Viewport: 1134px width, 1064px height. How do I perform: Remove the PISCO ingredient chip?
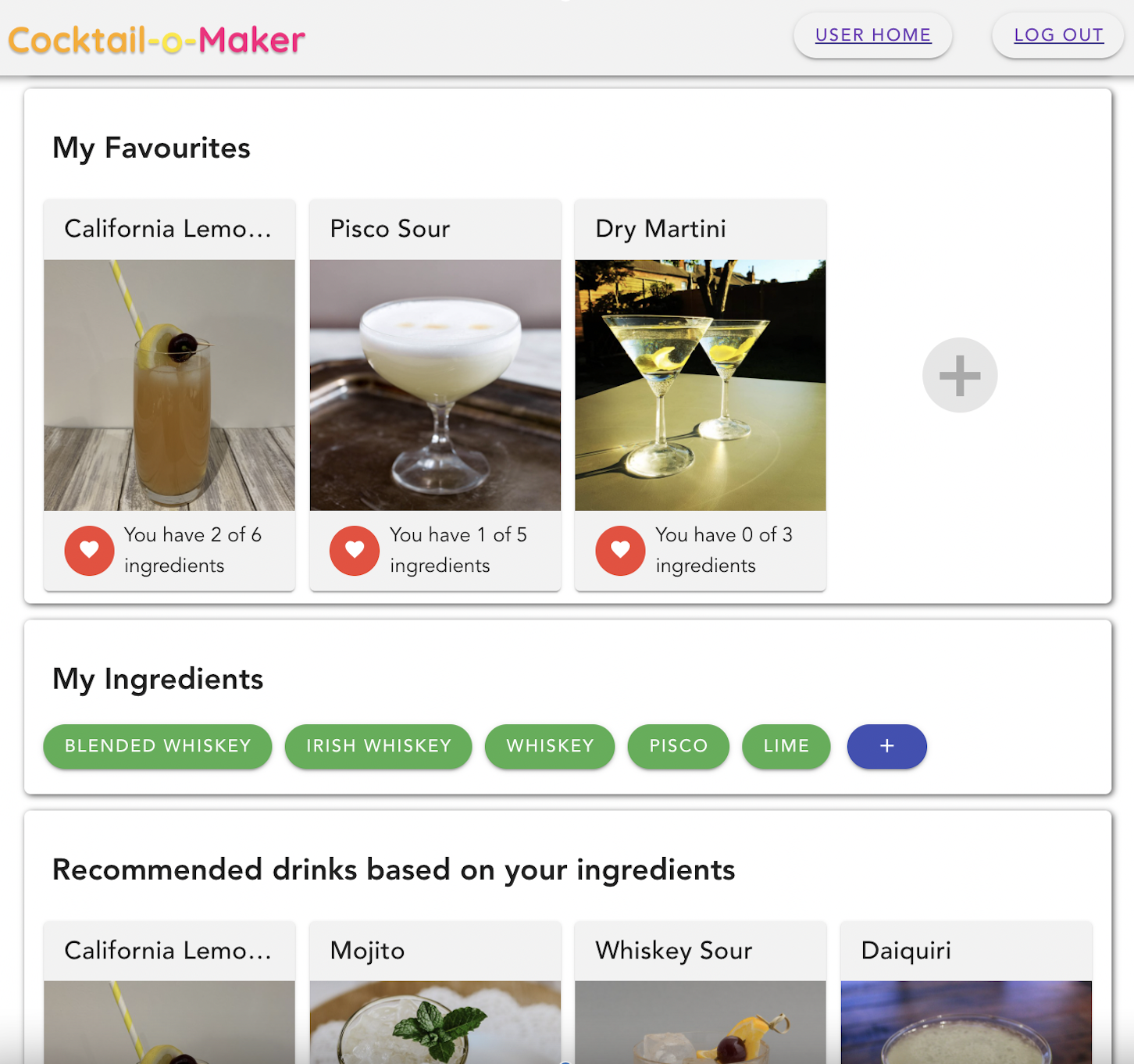(x=678, y=746)
